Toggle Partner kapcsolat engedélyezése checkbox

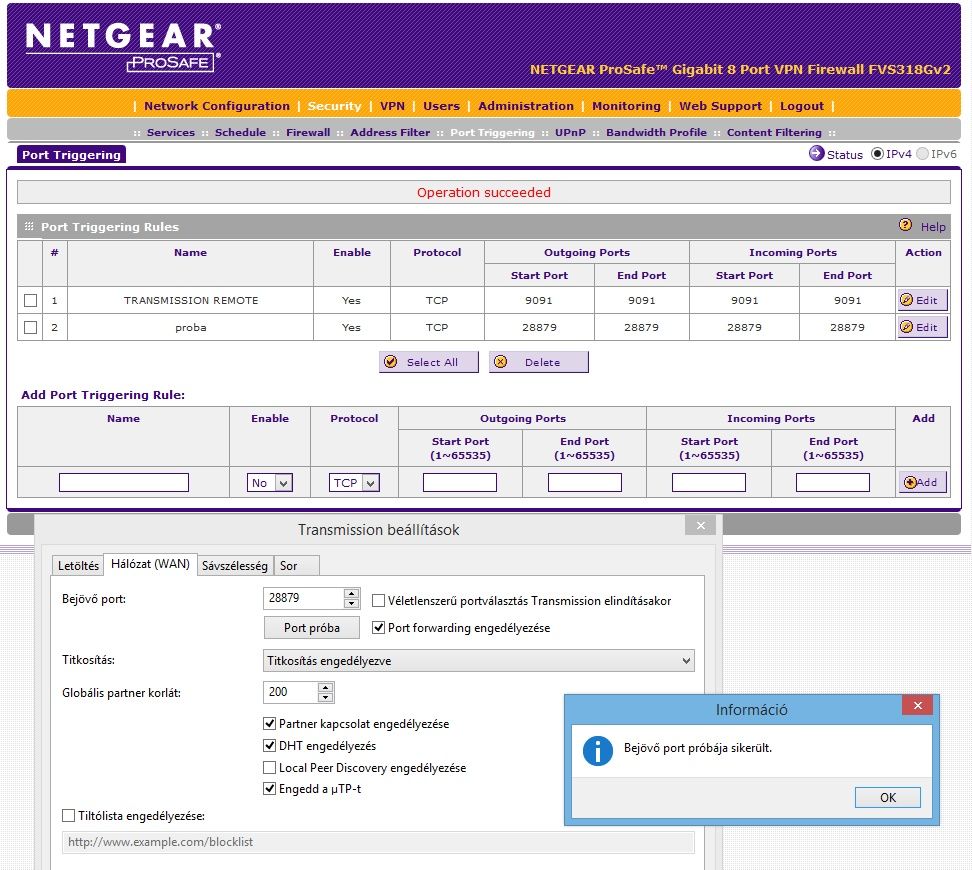(x=269, y=723)
